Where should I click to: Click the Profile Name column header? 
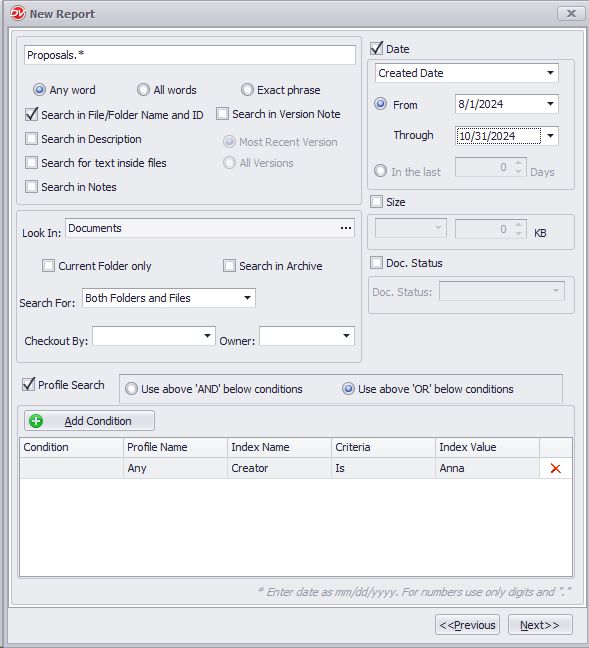[x=175, y=447]
